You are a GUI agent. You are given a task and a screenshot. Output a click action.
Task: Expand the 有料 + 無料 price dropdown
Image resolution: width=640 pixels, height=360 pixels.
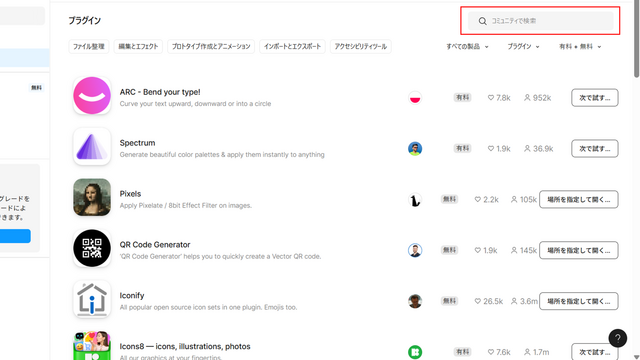point(580,47)
